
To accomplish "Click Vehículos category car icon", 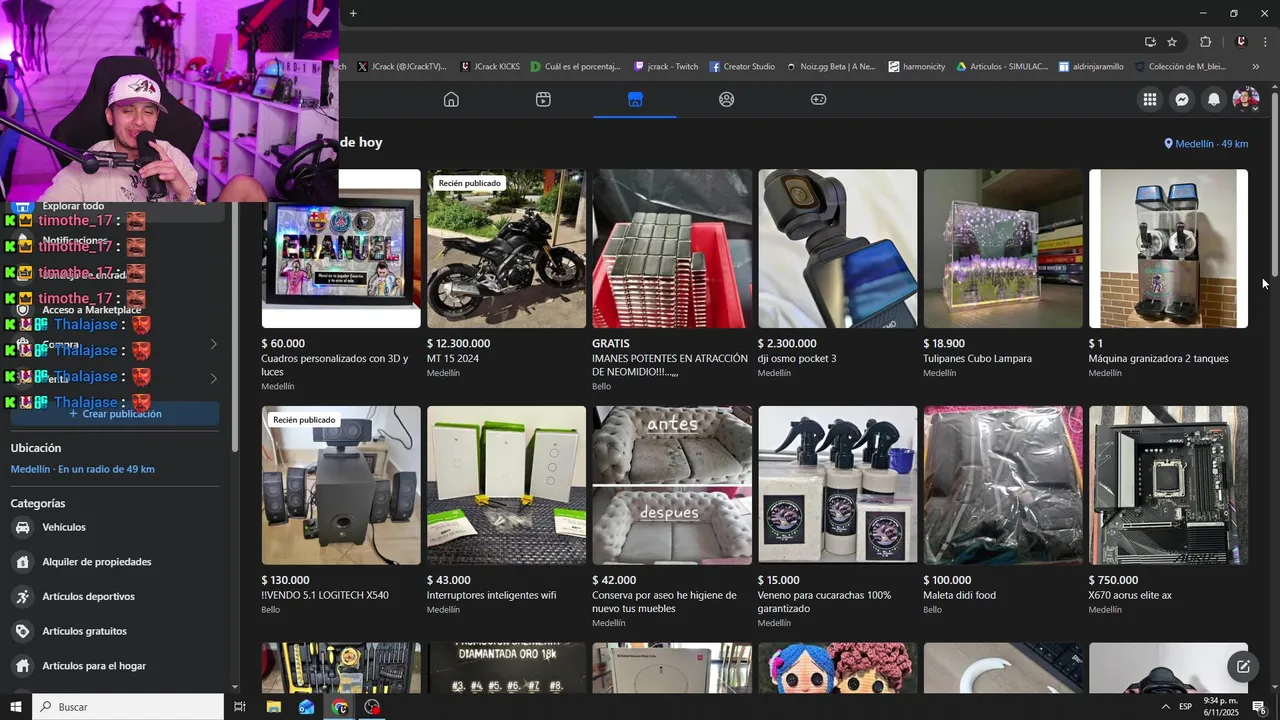I will tap(22, 527).
